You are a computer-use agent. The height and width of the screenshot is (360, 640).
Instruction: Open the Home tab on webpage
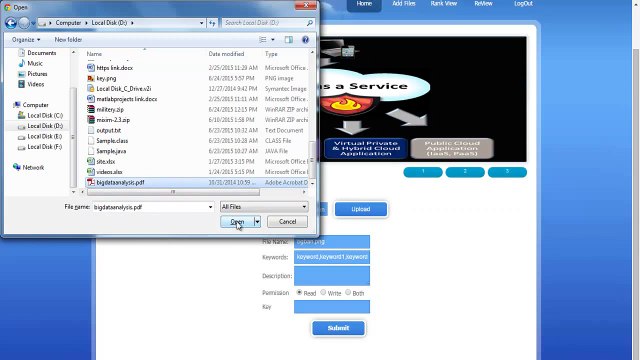tap(364, 4)
